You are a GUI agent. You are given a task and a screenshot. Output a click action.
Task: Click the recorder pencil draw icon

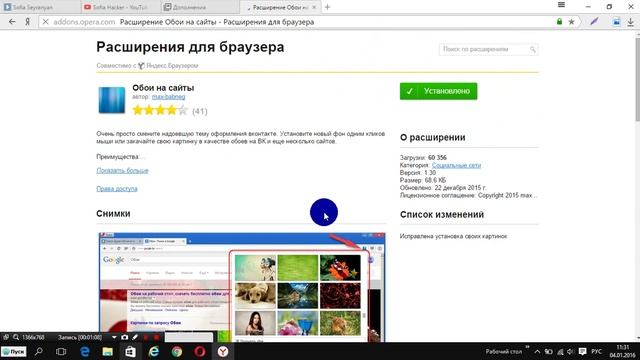coord(135,337)
